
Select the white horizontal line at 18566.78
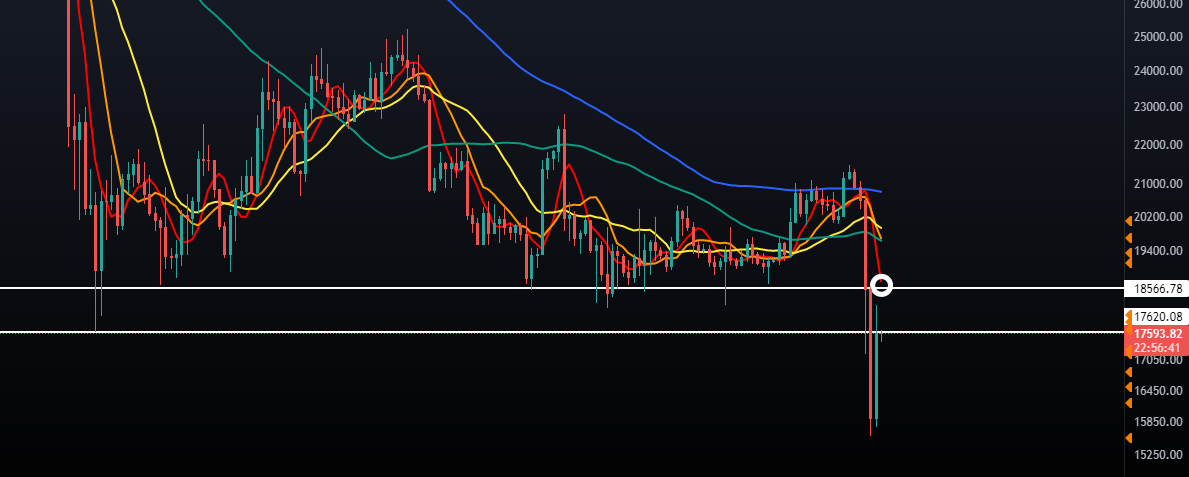tap(561, 287)
